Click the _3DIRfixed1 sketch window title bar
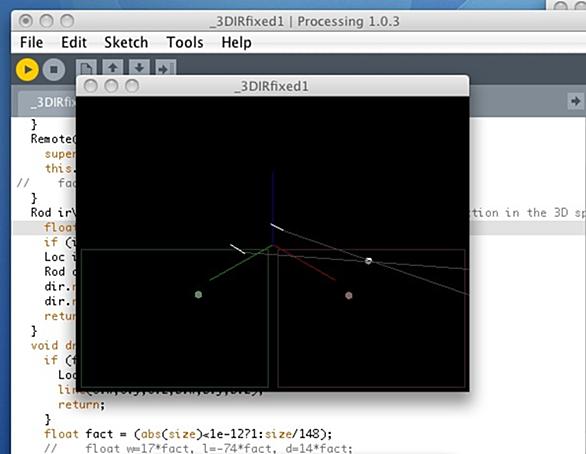Viewport: 586px width, 454px height. point(272,86)
